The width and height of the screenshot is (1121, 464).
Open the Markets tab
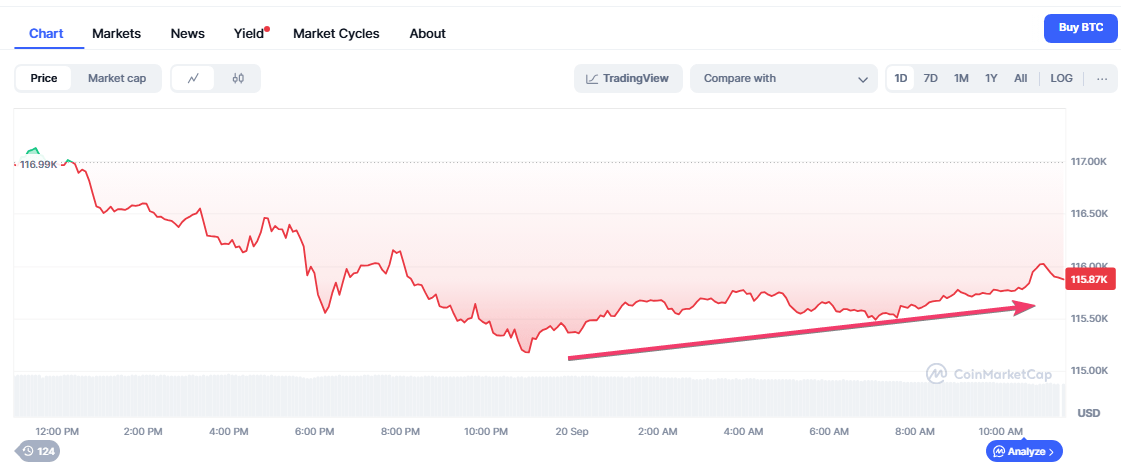[x=116, y=33]
